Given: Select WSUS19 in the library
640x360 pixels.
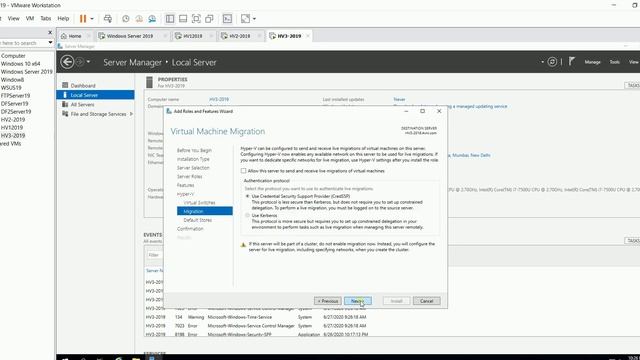Looking at the screenshot, I should click(11, 87).
